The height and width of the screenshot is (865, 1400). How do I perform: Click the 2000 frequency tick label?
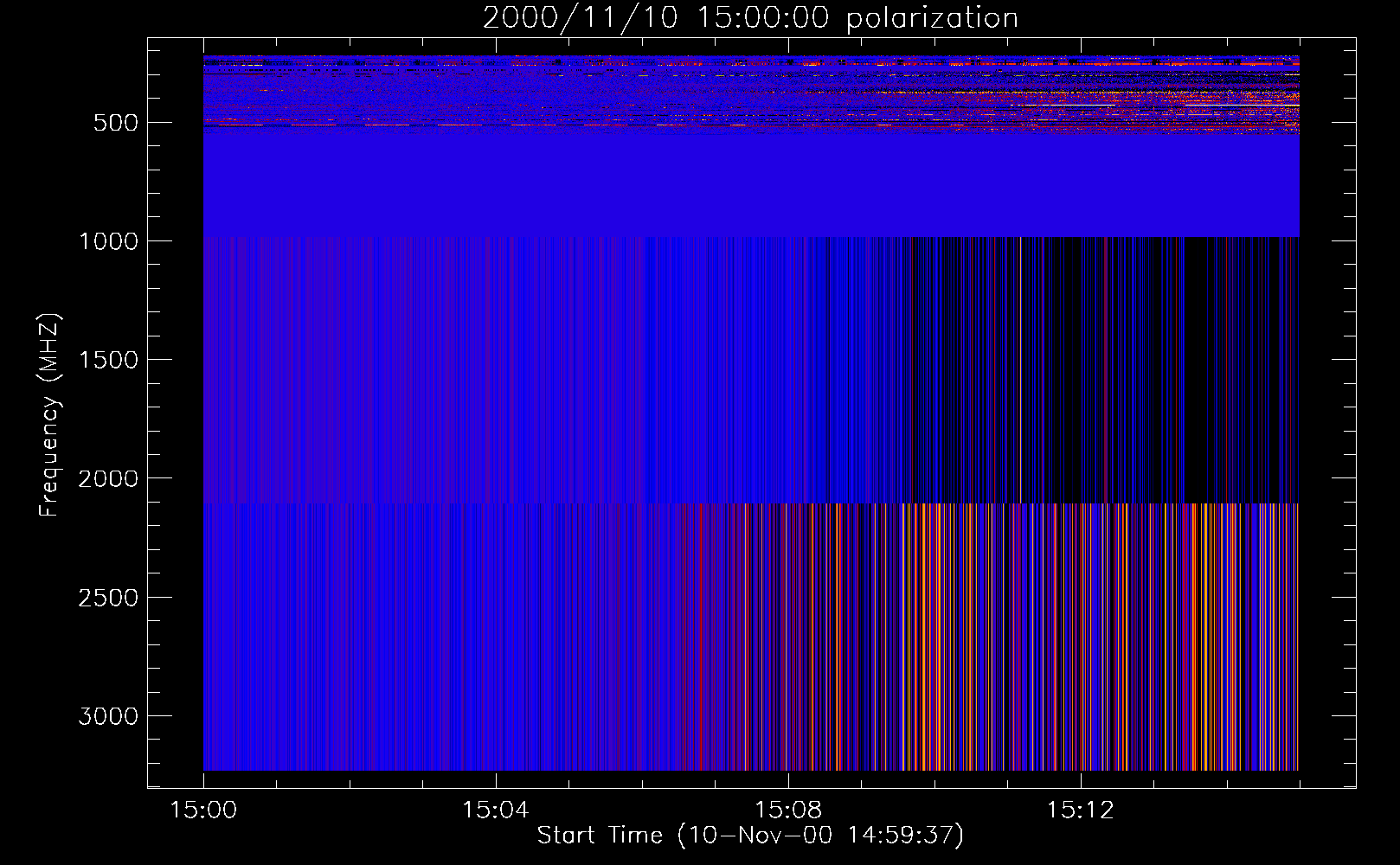pyautogui.click(x=108, y=479)
